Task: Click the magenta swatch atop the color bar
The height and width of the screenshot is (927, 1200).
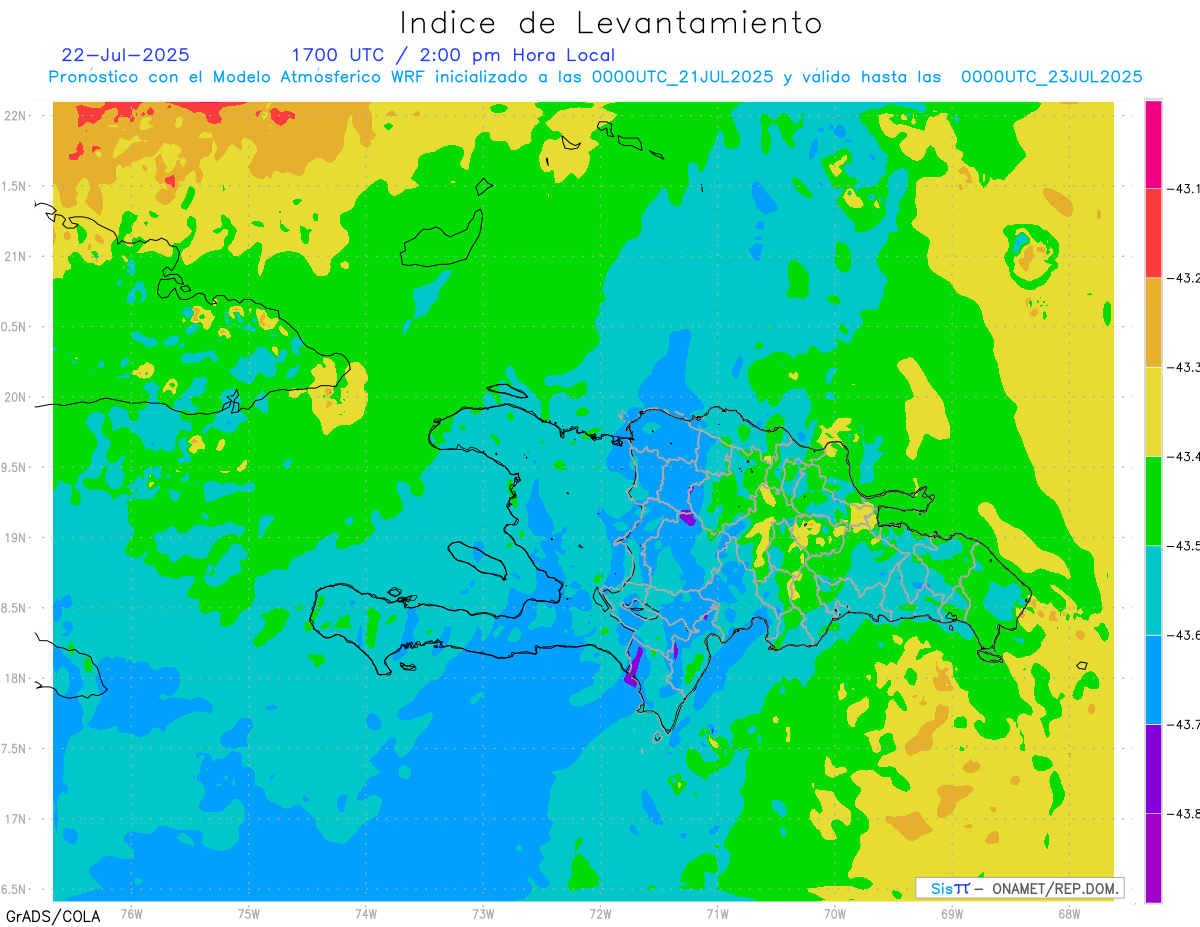Action: [1153, 144]
